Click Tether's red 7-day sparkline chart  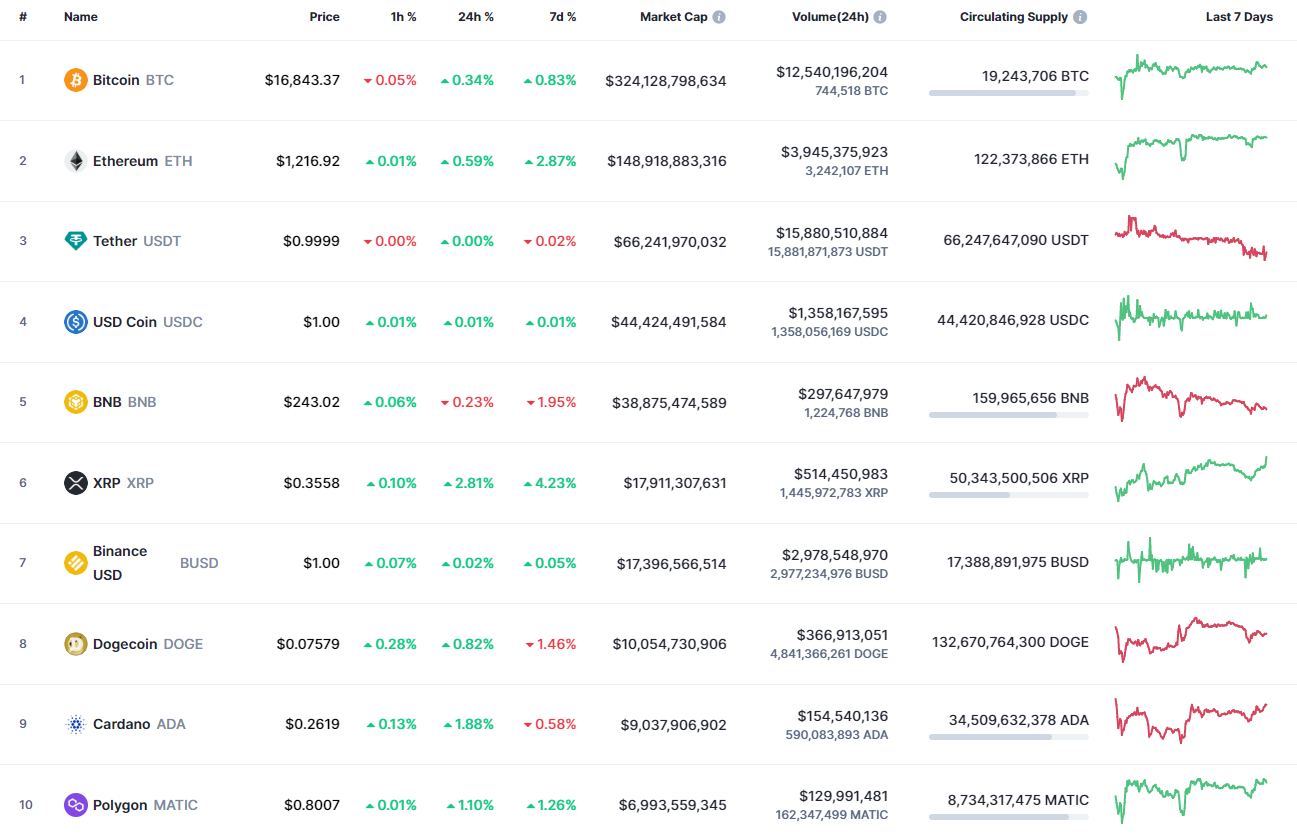point(1191,238)
